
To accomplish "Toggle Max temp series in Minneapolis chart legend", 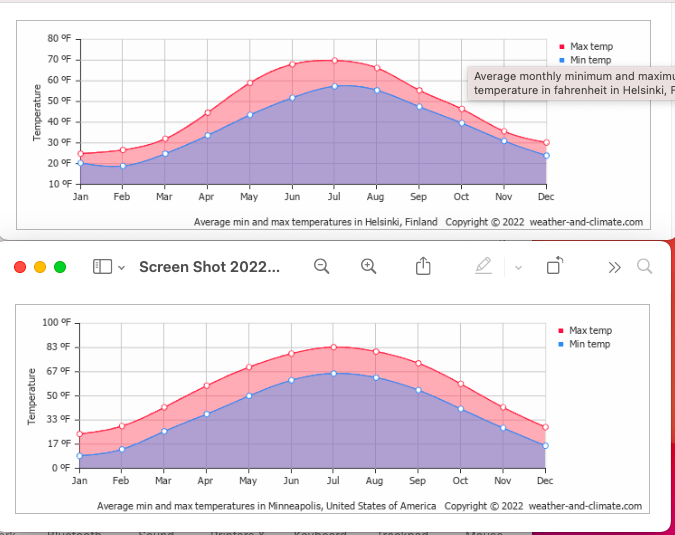I will tap(590, 331).
